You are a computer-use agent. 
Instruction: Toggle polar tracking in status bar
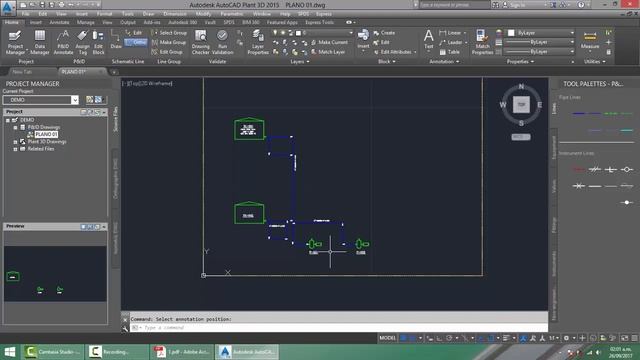(x=449, y=338)
